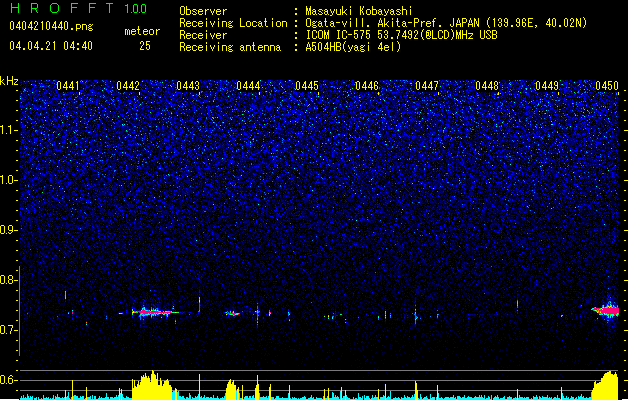Image resolution: width=629 pixels, height=400 pixels.
Task: Click the 0.6 kHz axis label
Action: (x=9, y=380)
